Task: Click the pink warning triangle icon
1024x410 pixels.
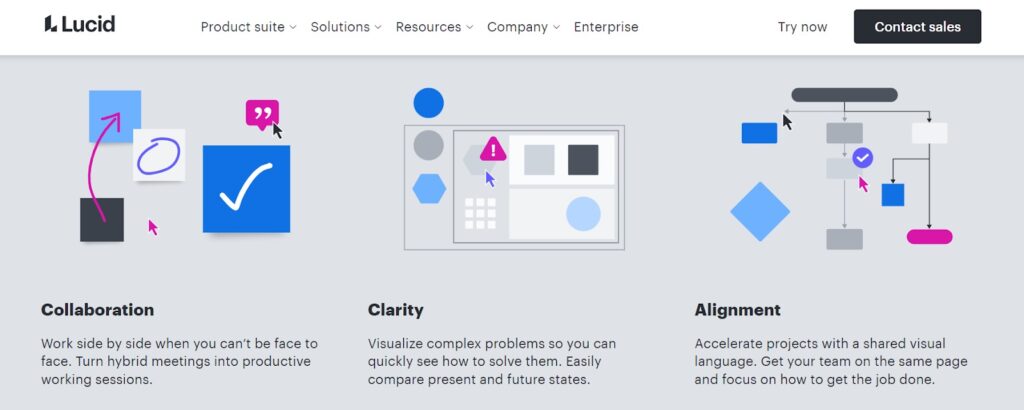Action: 493,149
